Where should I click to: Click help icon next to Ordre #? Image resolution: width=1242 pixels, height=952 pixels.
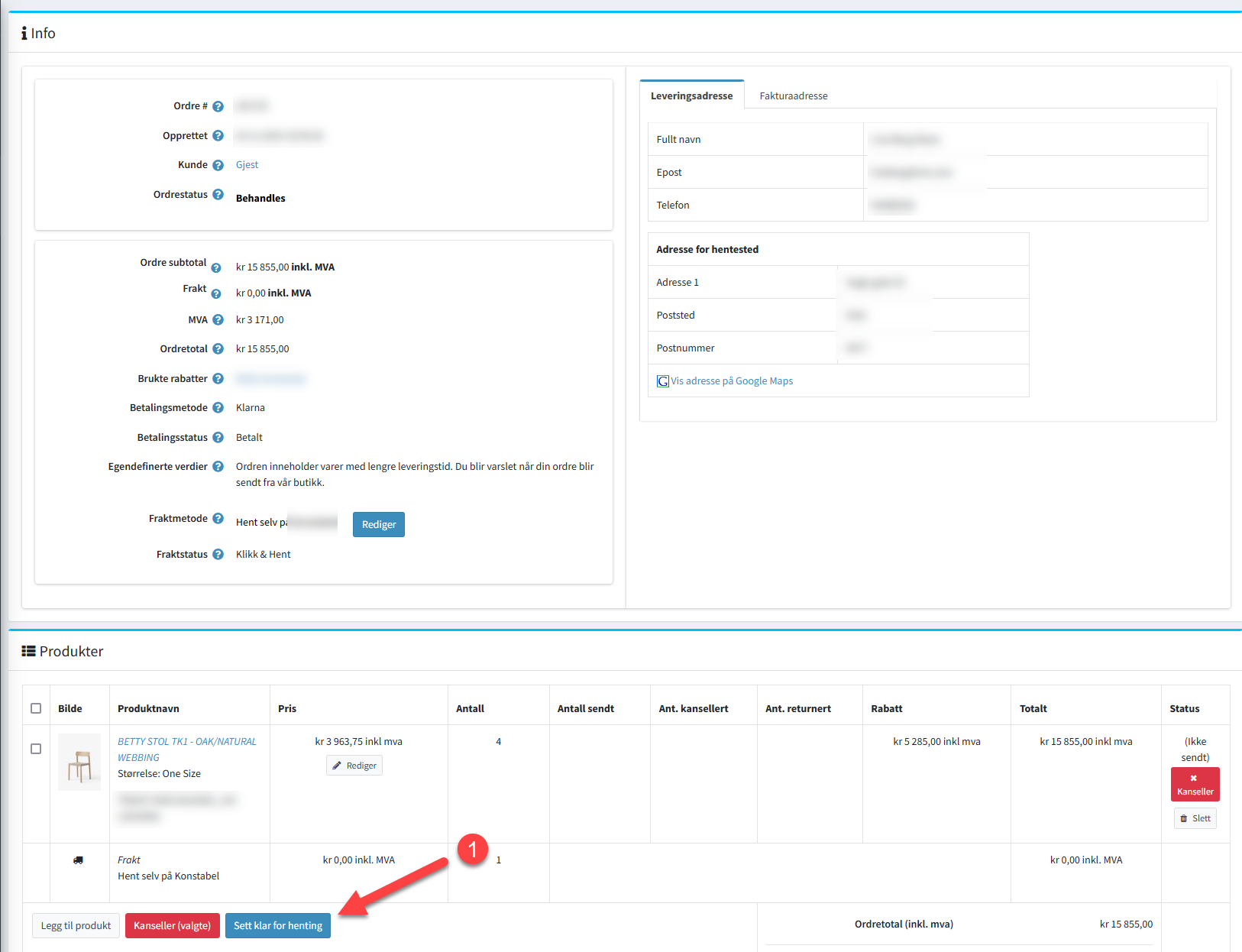click(x=218, y=107)
